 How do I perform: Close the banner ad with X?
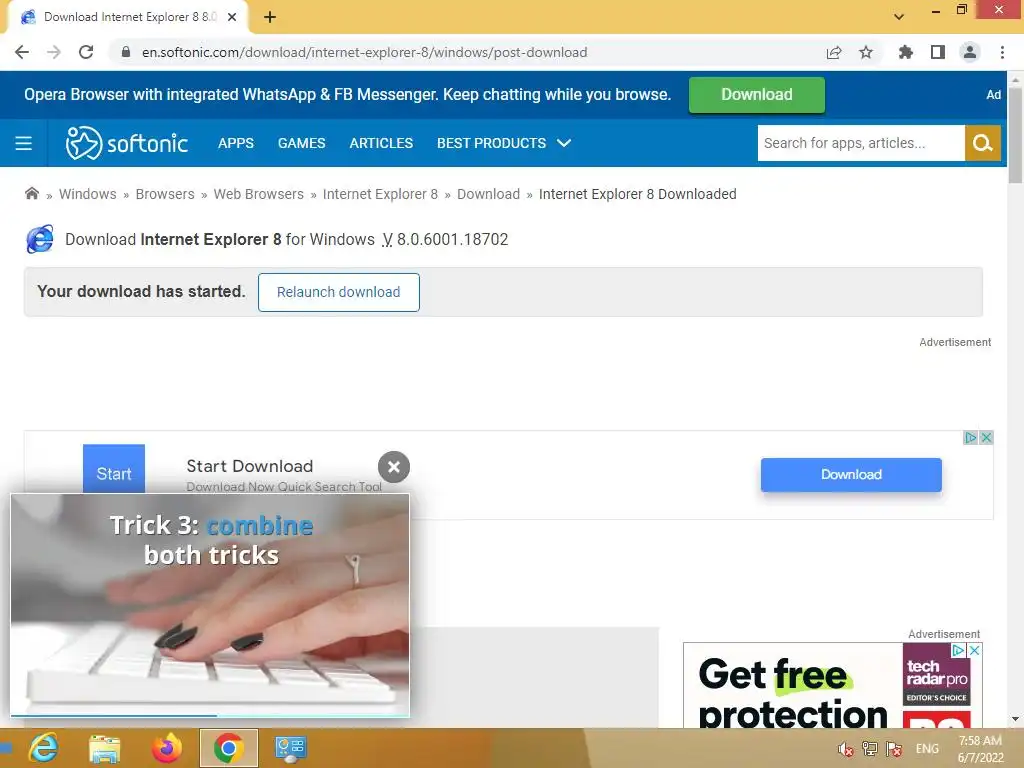[987, 438]
